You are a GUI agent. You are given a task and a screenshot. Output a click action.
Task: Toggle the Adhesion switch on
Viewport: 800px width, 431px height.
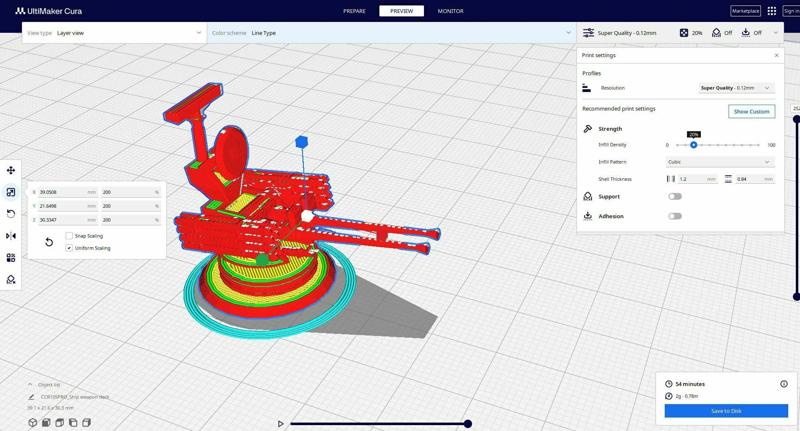[x=675, y=216]
